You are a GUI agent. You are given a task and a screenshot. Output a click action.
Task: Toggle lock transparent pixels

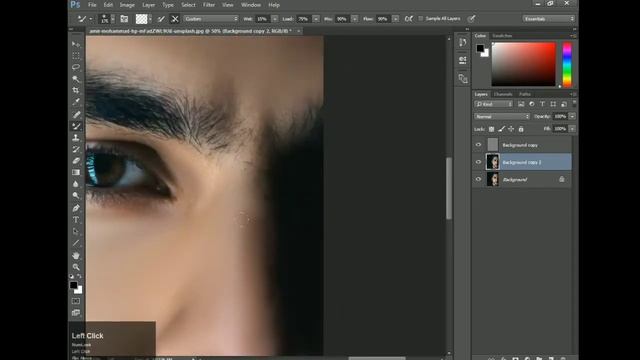tap(491, 129)
